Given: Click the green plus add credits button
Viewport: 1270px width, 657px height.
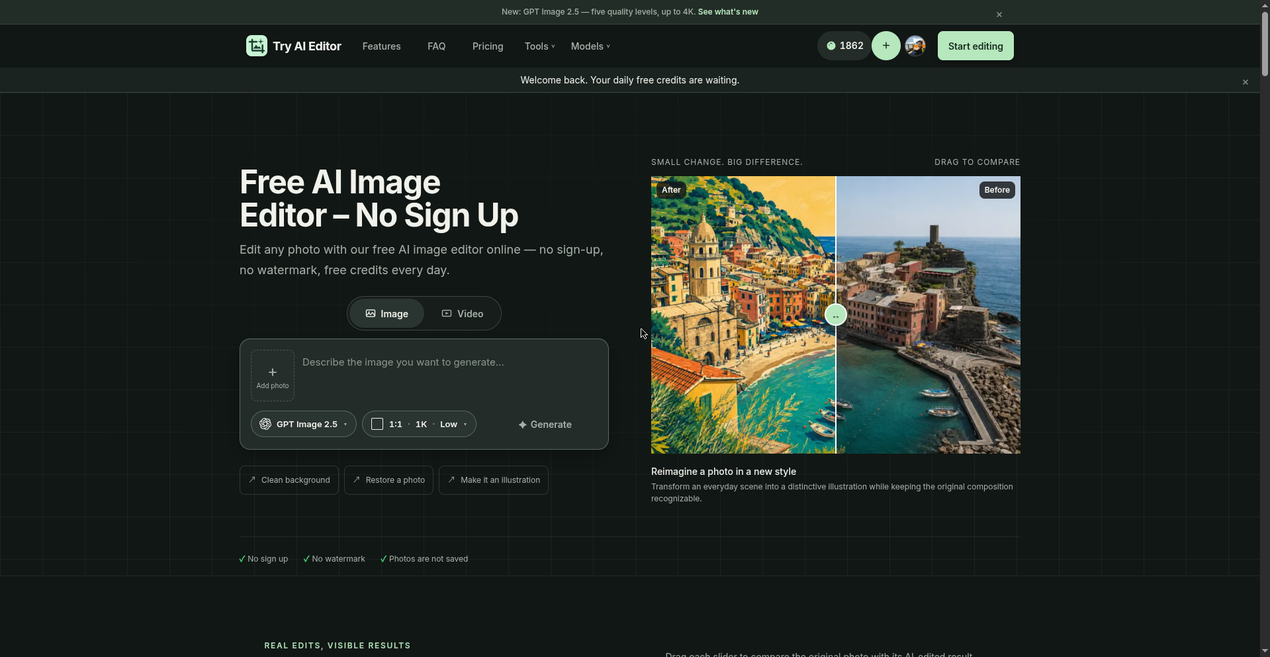Looking at the screenshot, I should pyautogui.click(x=886, y=46).
